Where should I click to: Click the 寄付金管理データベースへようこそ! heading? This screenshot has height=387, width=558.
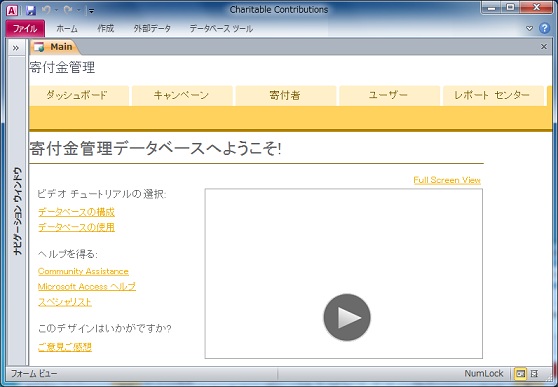point(155,148)
